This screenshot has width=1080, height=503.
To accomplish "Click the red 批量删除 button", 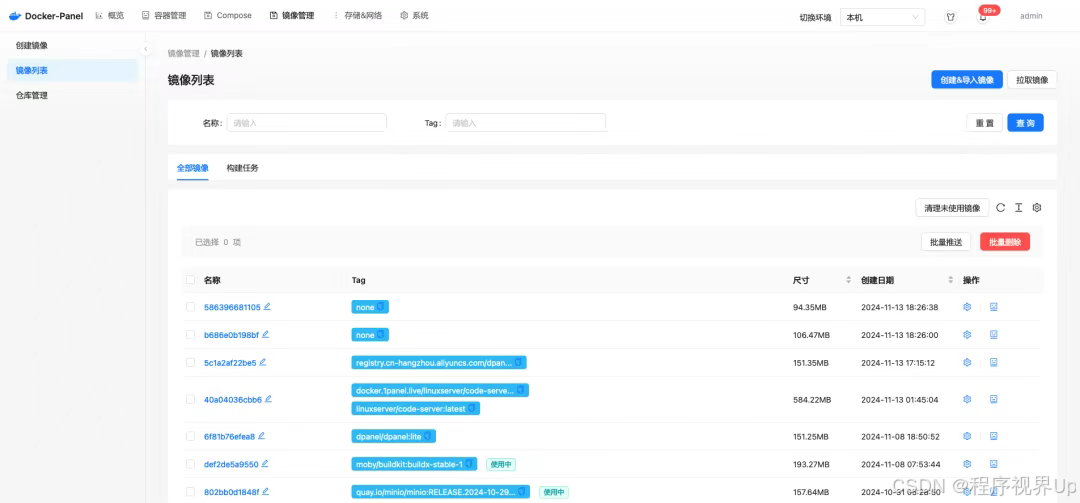I will click(1005, 242).
